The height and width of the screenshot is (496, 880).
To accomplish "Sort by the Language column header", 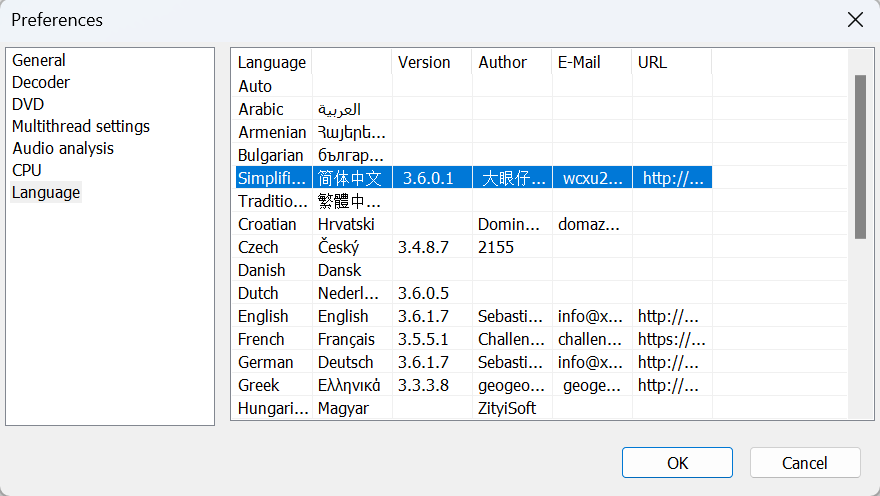I will 272,62.
